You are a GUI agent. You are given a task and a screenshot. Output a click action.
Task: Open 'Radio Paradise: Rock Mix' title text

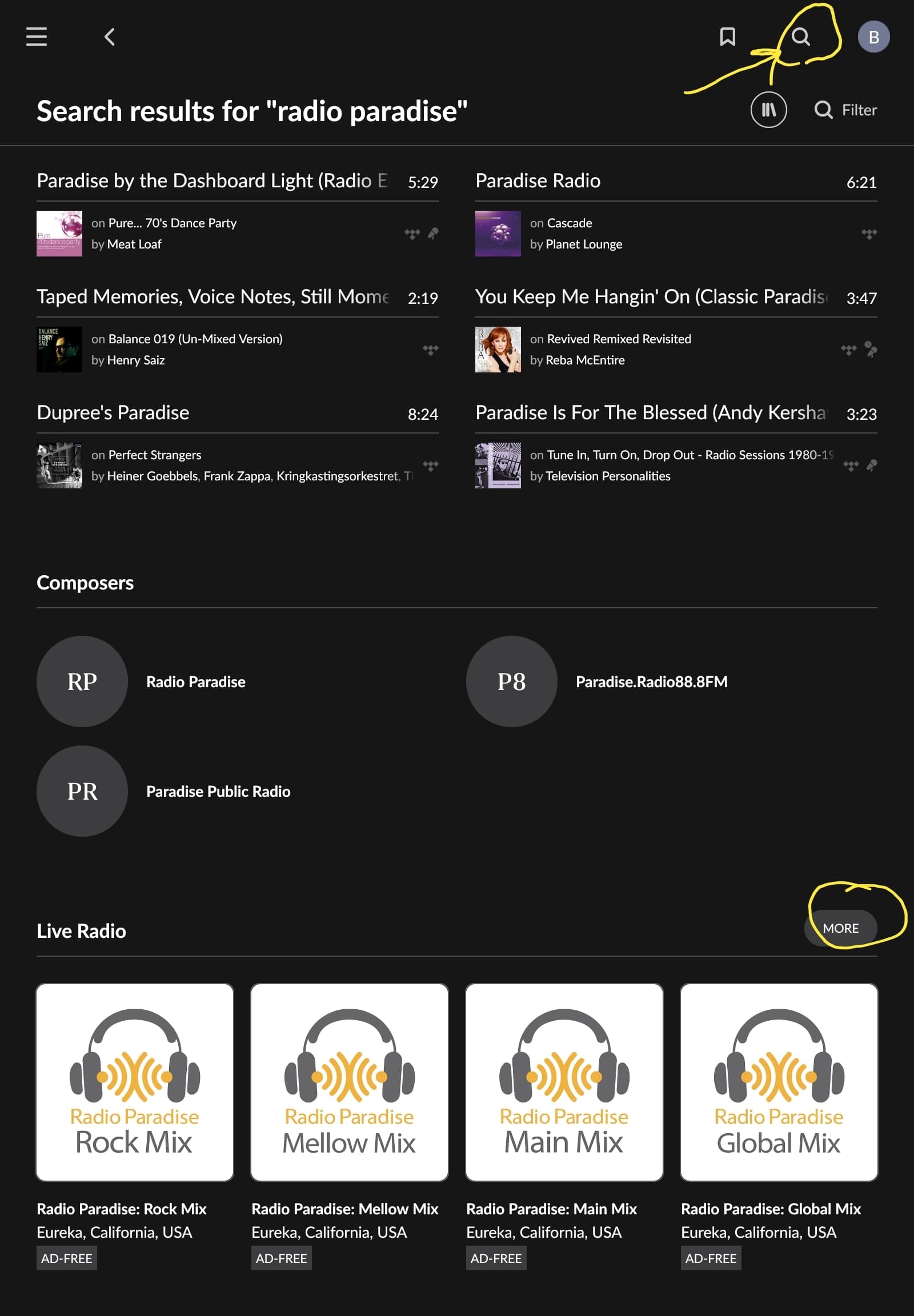(x=122, y=1209)
